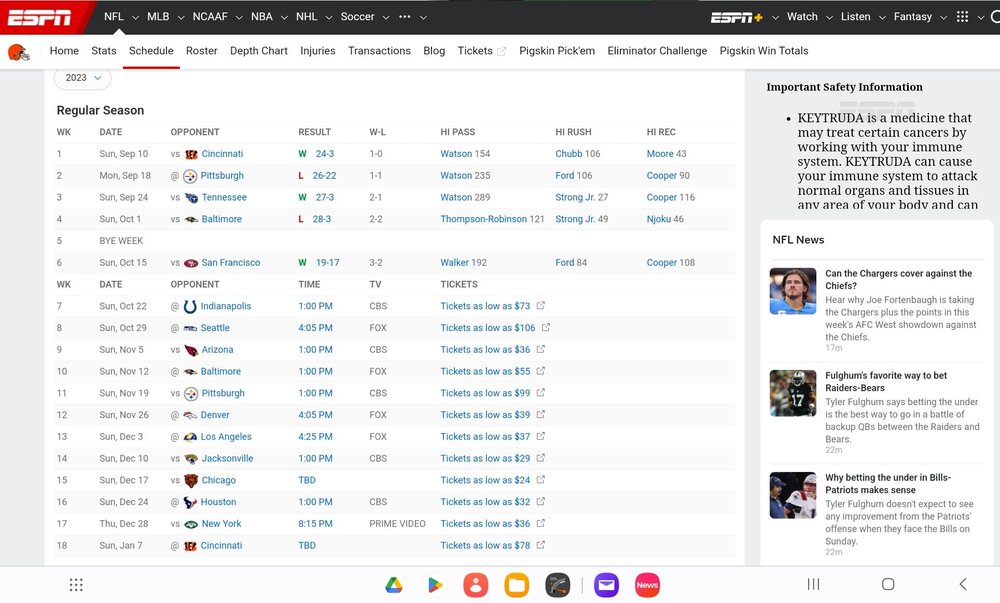
Task: Click Tickets as low as $106 link
Action: tap(488, 328)
